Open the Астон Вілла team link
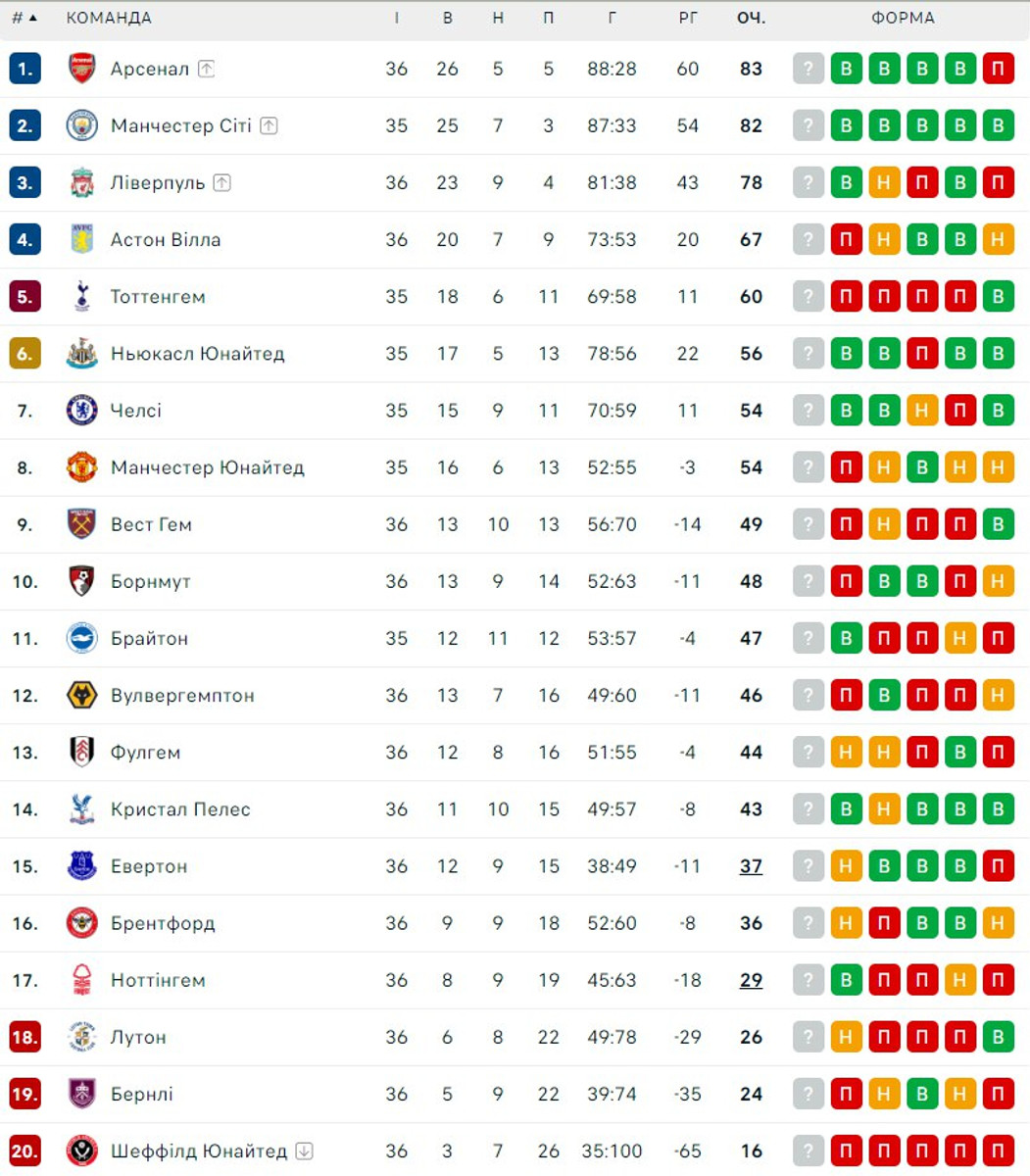This screenshot has height=1176, width=1030. [166, 239]
